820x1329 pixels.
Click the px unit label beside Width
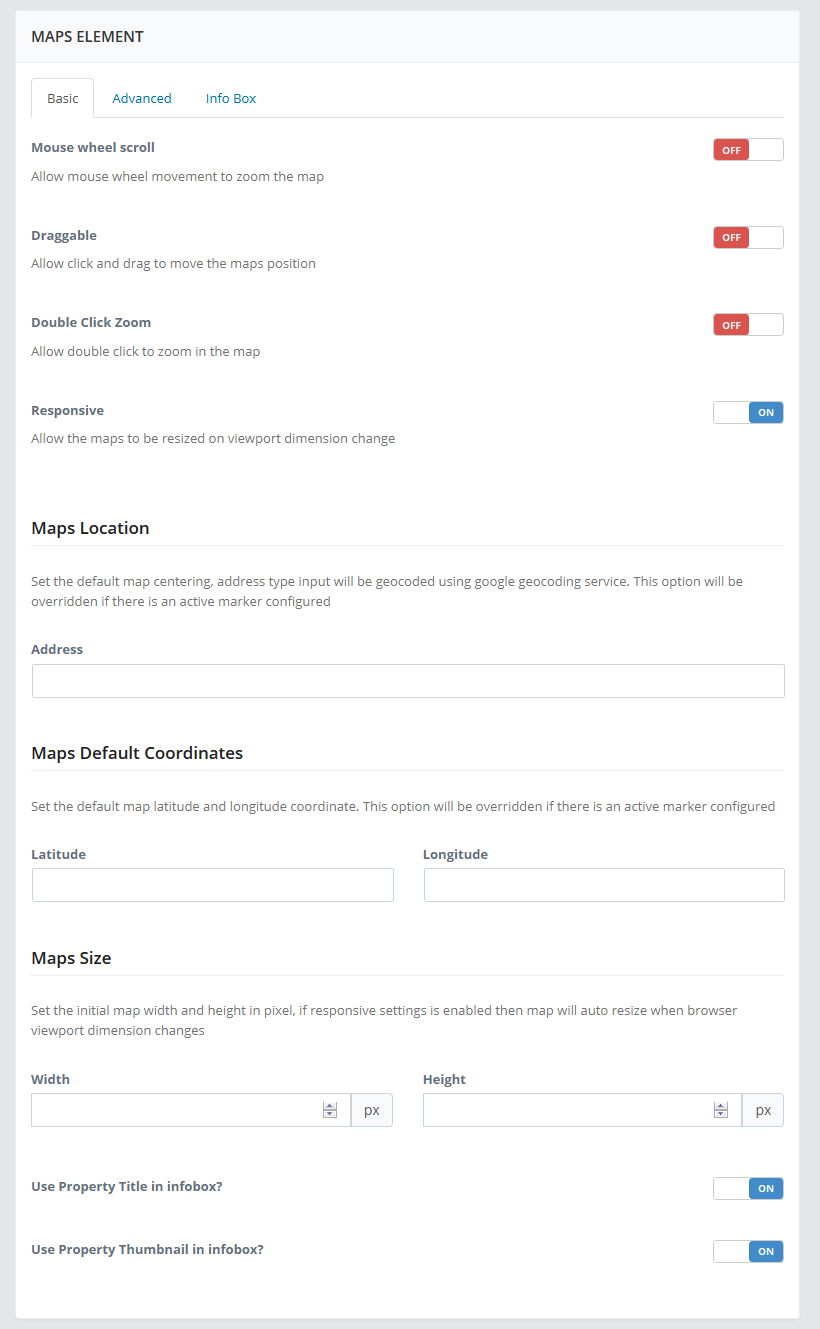coord(372,1110)
